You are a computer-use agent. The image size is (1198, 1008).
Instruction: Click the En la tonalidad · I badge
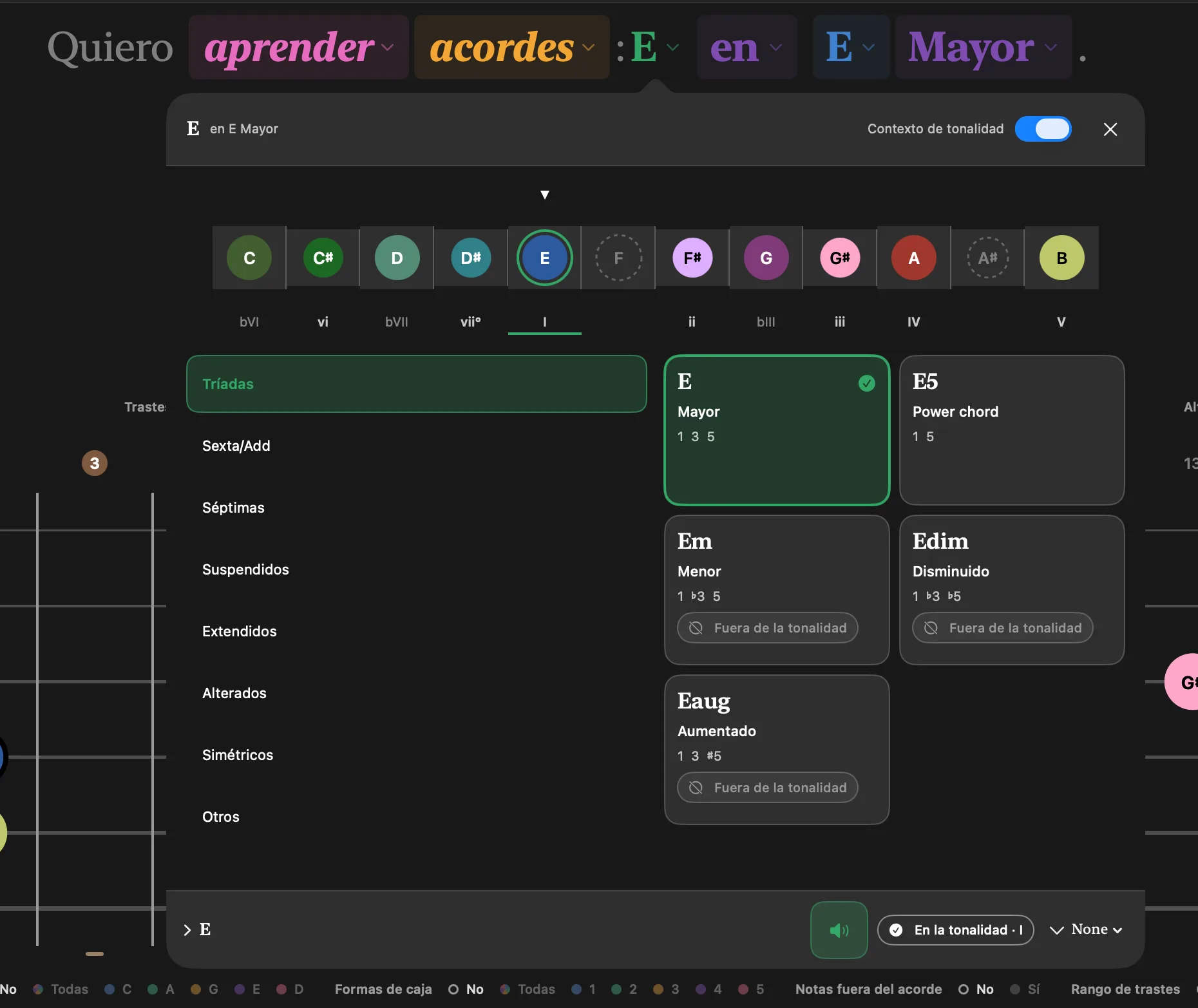coord(956,929)
